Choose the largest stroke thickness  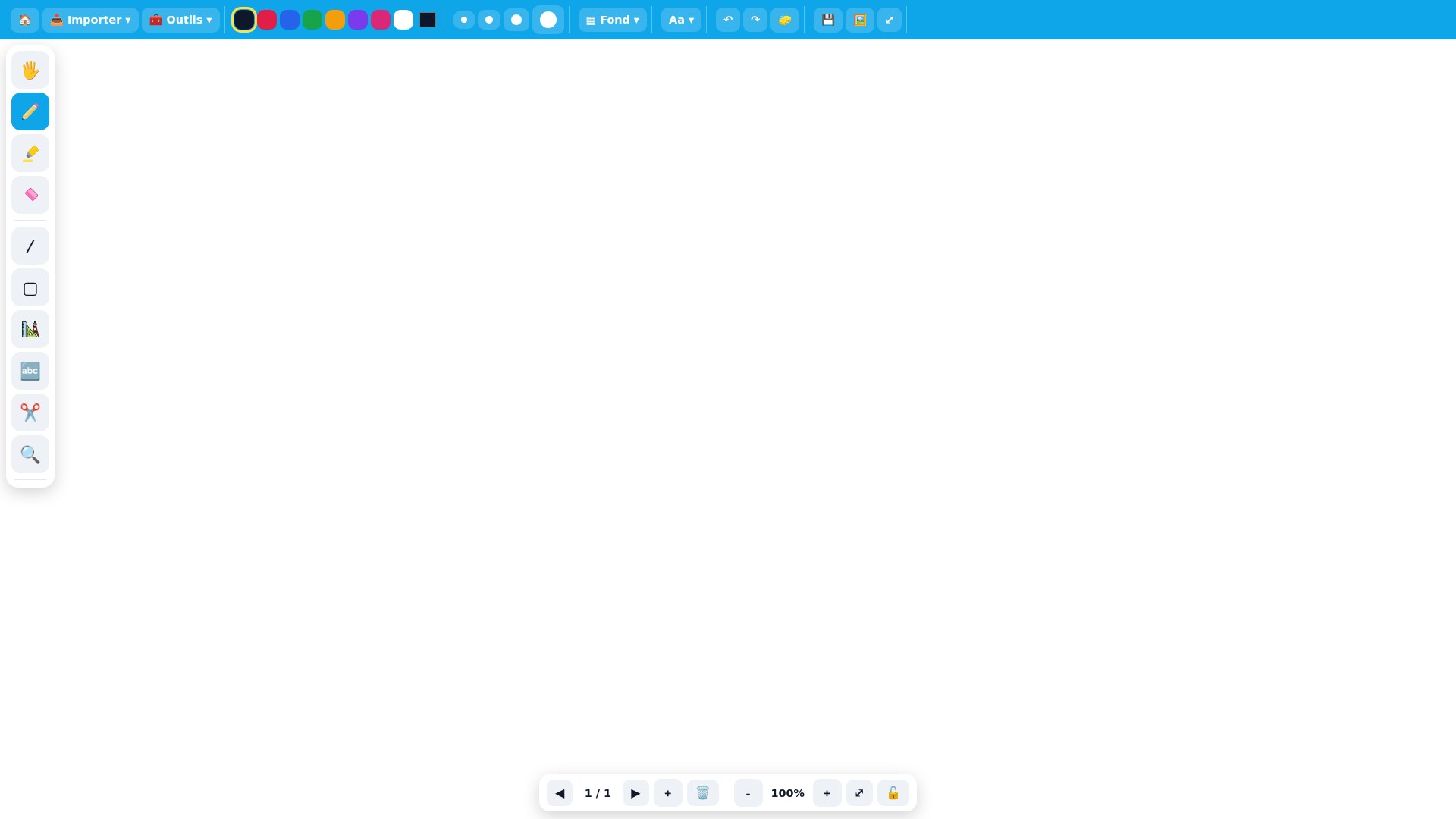(x=548, y=20)
